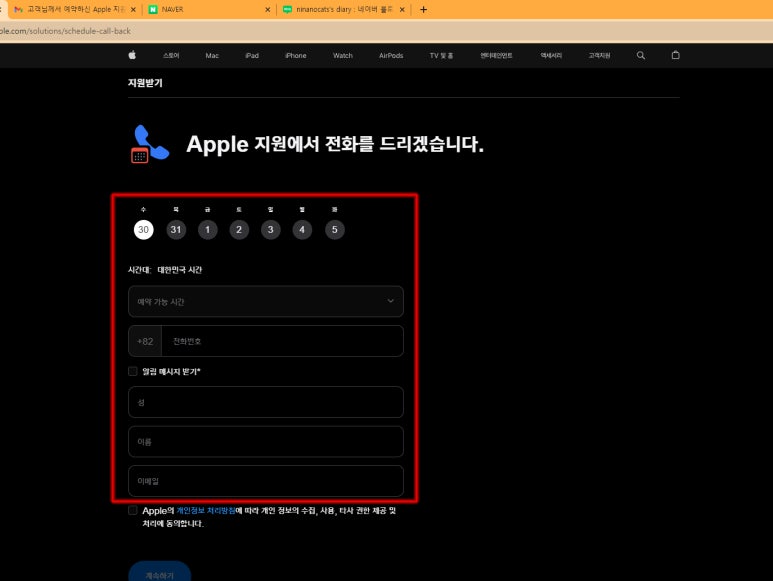Open the iPhone menu item
The height and width of the screenshot is (581, 773).
296,56
